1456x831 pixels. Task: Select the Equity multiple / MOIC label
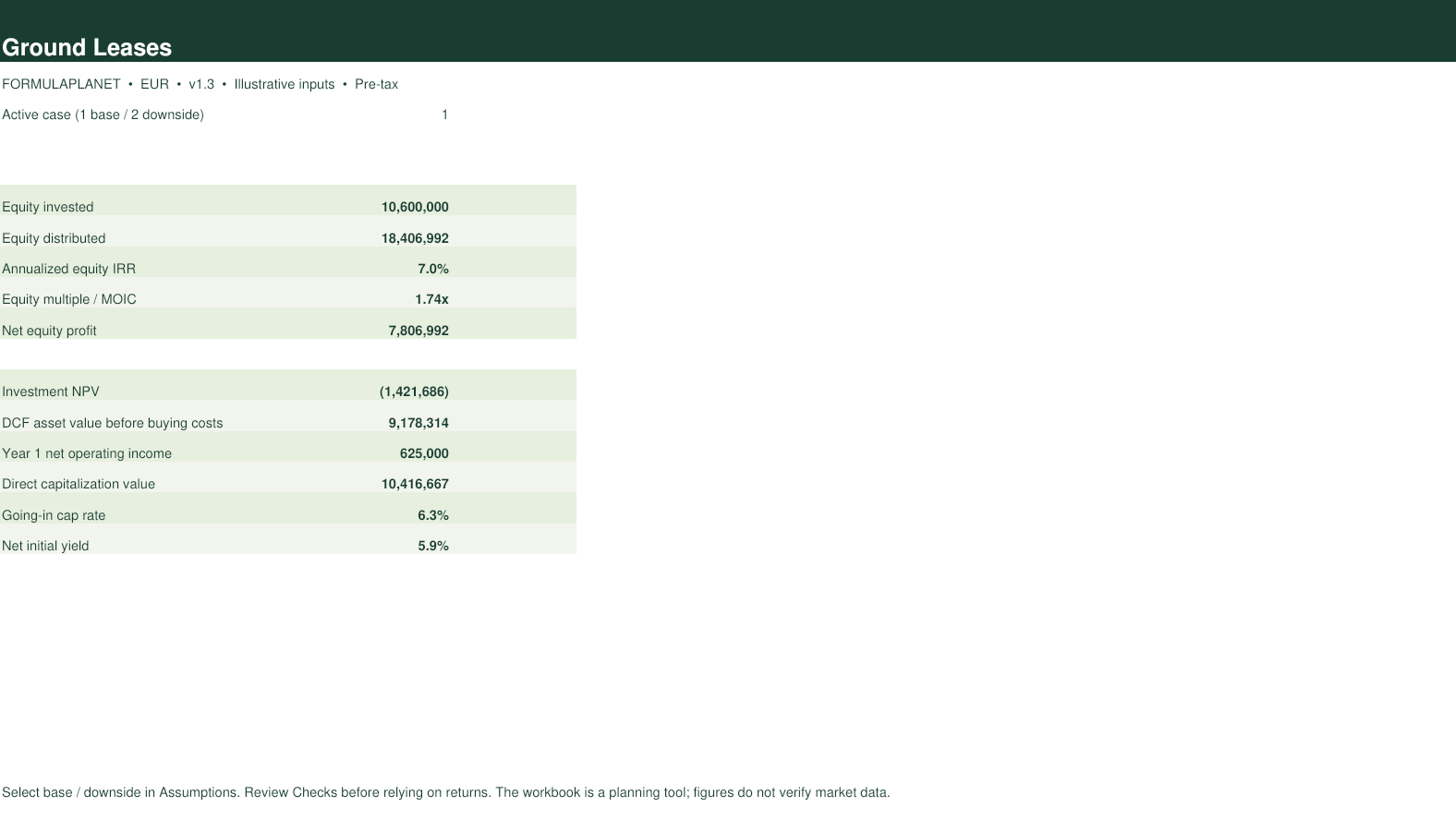pos(69,299)
